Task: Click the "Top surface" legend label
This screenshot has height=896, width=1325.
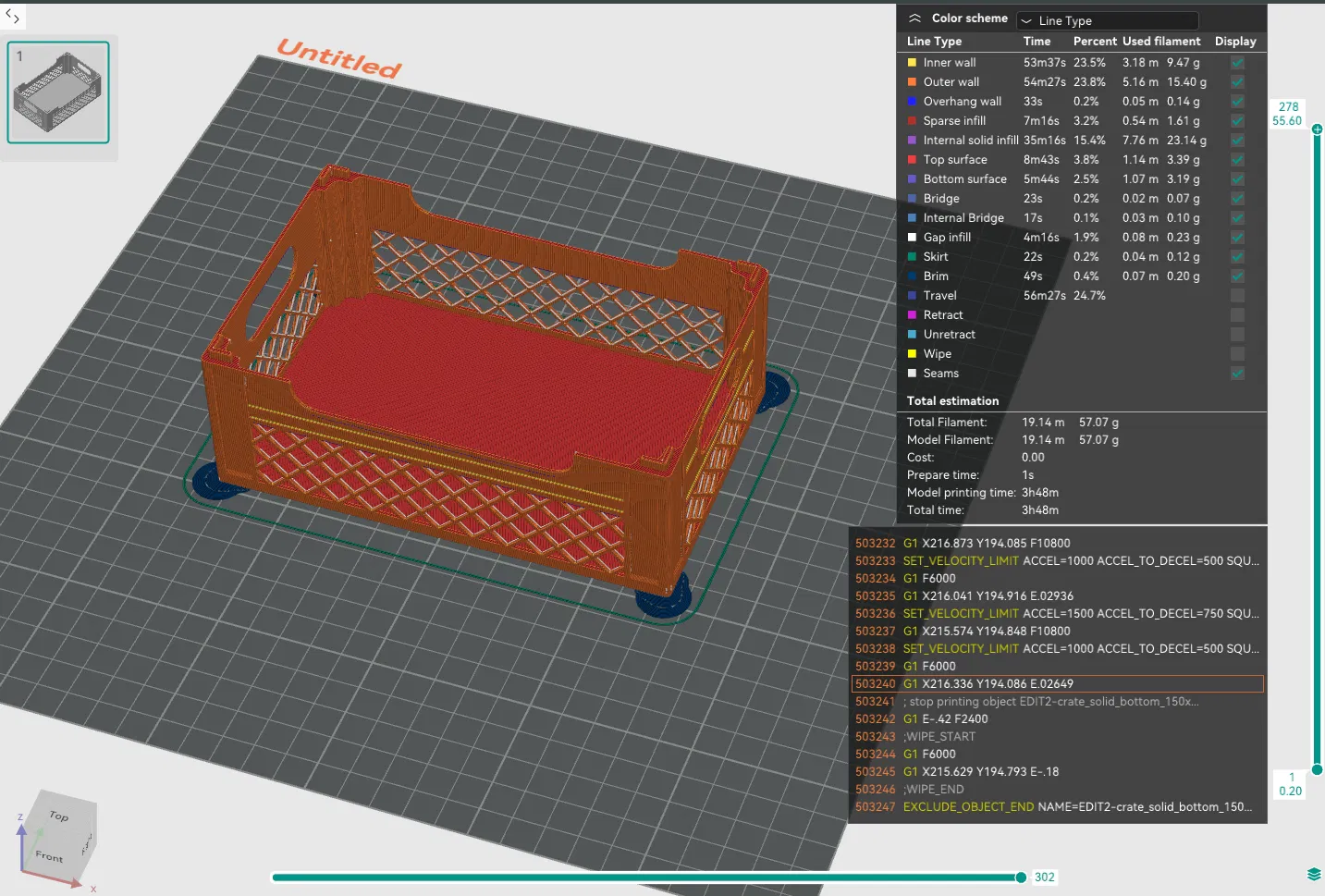Action: [955, 160]
